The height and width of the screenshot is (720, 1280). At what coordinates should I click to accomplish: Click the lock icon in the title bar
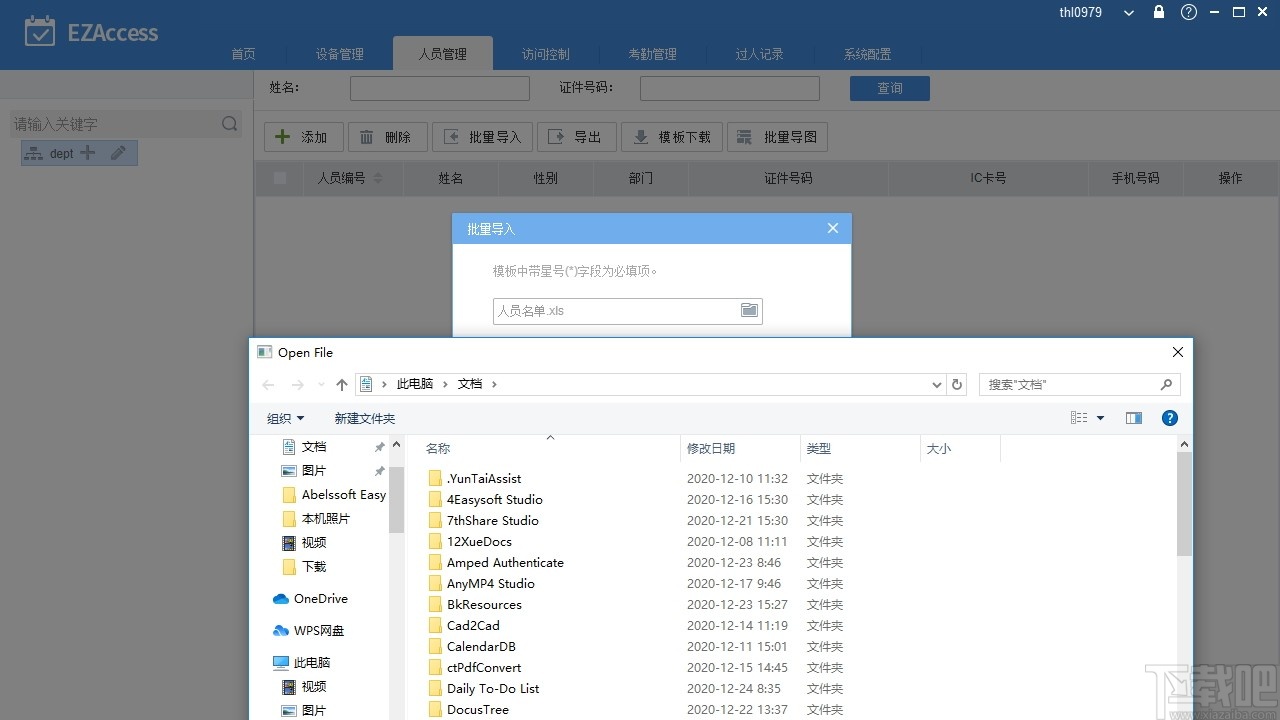(1158, 12)
